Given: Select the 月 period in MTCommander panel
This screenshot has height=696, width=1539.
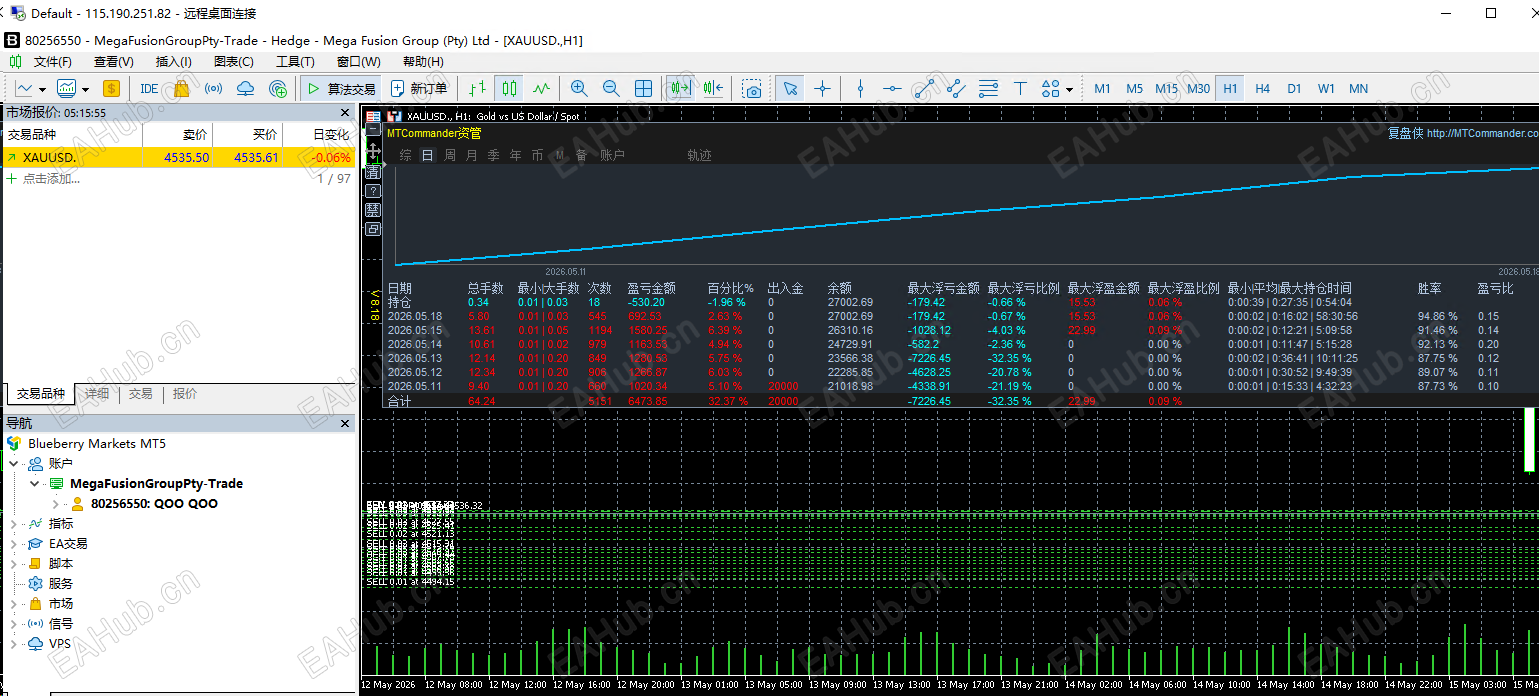Looking at the screenshot, I should coord(471,155).
